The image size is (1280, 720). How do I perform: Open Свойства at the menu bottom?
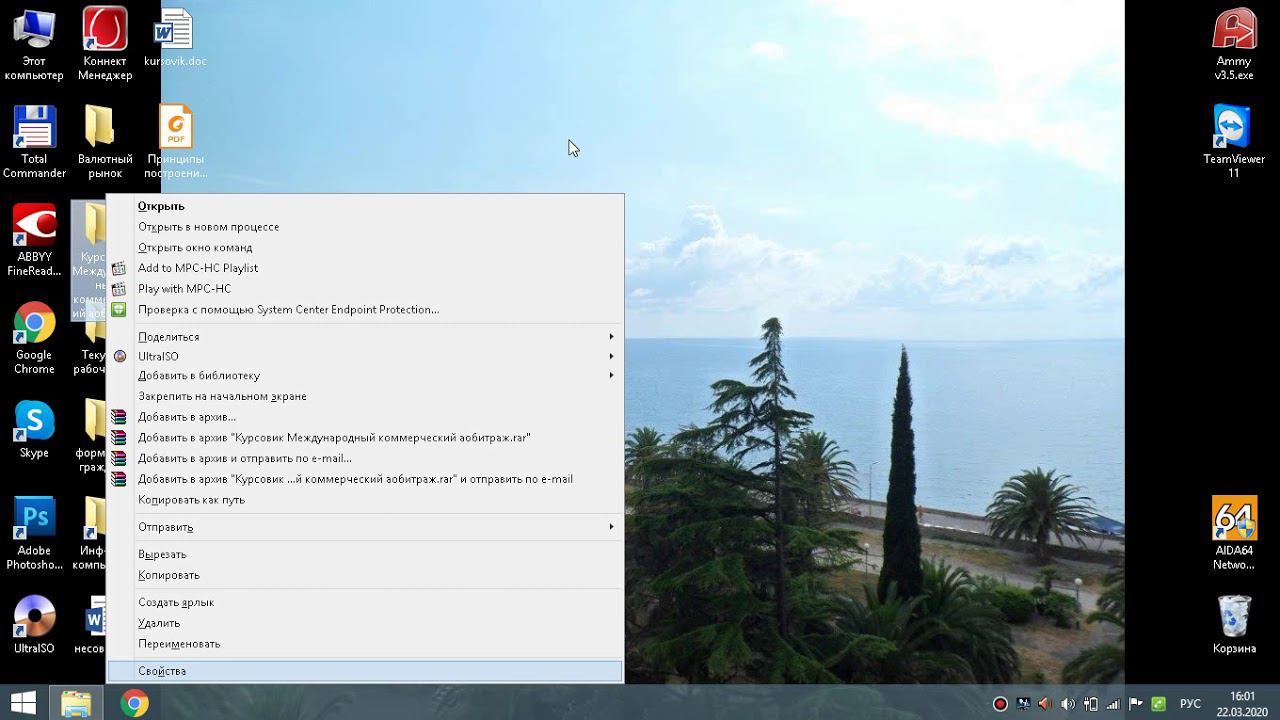365,671
